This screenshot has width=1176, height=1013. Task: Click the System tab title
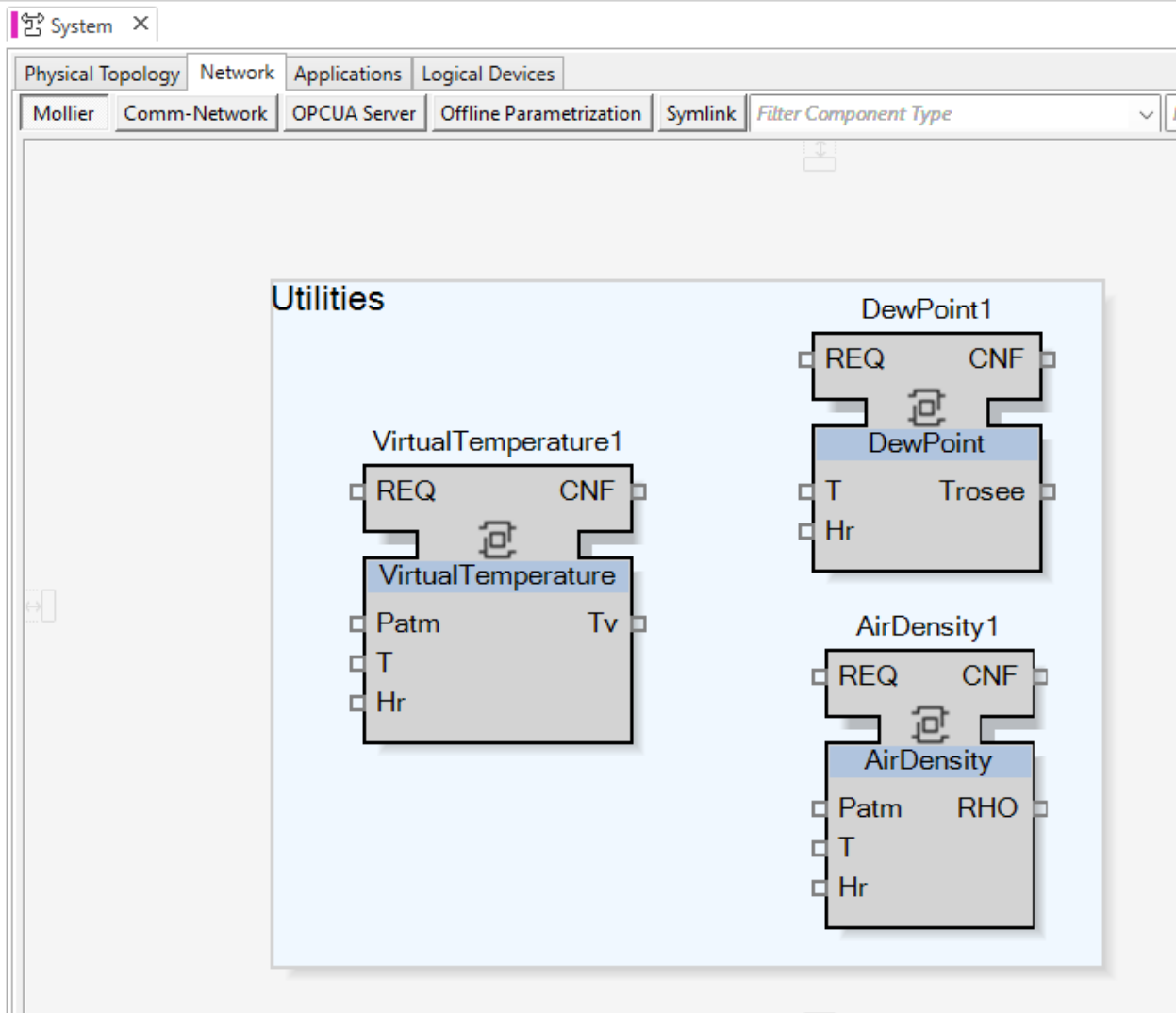pyautogui.click(x=82, y=26)
